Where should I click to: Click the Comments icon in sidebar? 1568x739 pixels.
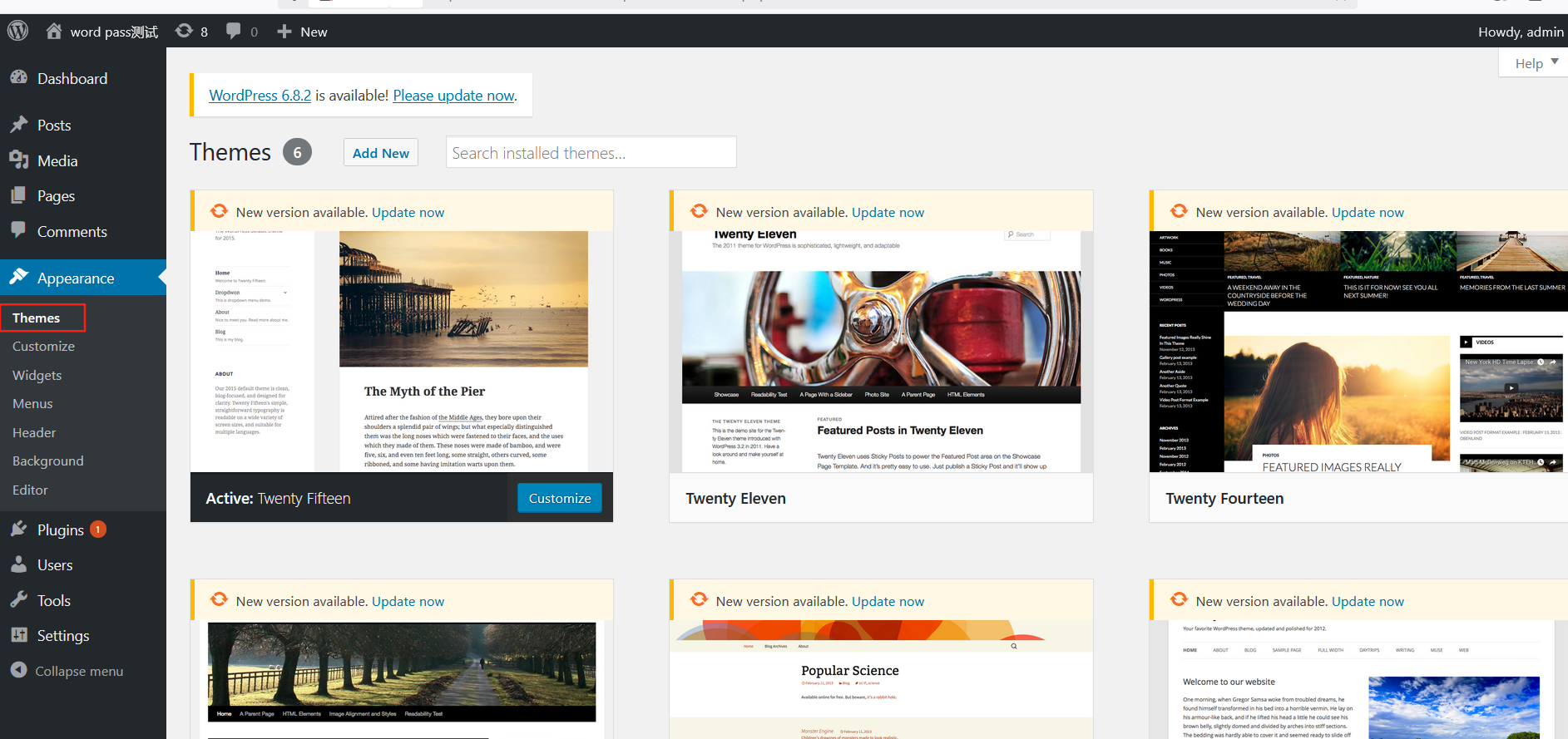click(x=18, y=230)
